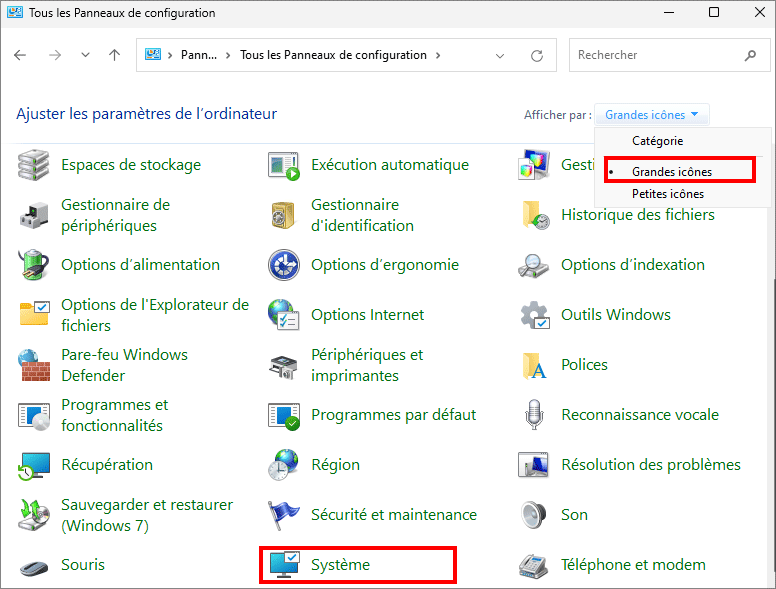Open 'Programmes par défaut' link
Viewport: 776px width, 589px height.
[x=393, y=415]
